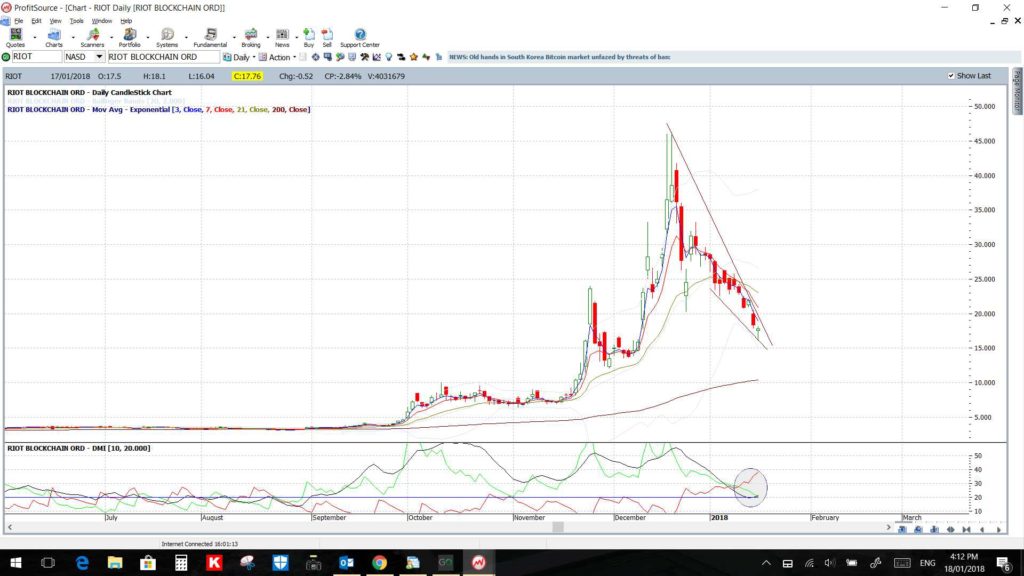Open the Page Monitor side tab
This screenshot has width=1024, height=576.
[x=1017, y=90]
